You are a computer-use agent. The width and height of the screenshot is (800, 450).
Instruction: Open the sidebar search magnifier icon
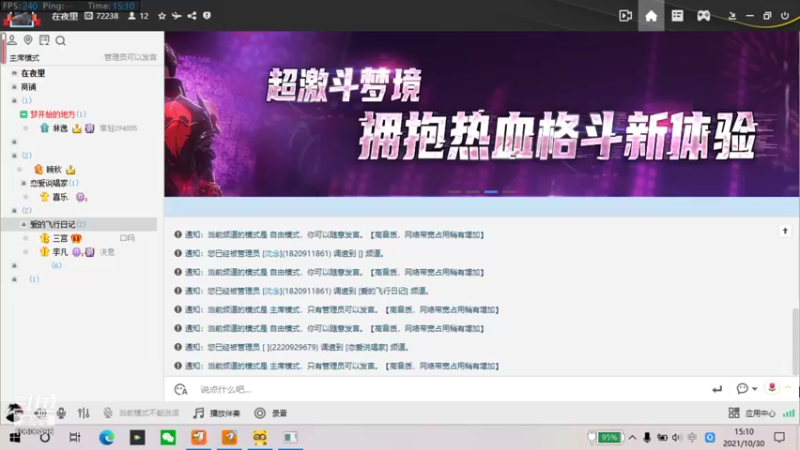61,40
